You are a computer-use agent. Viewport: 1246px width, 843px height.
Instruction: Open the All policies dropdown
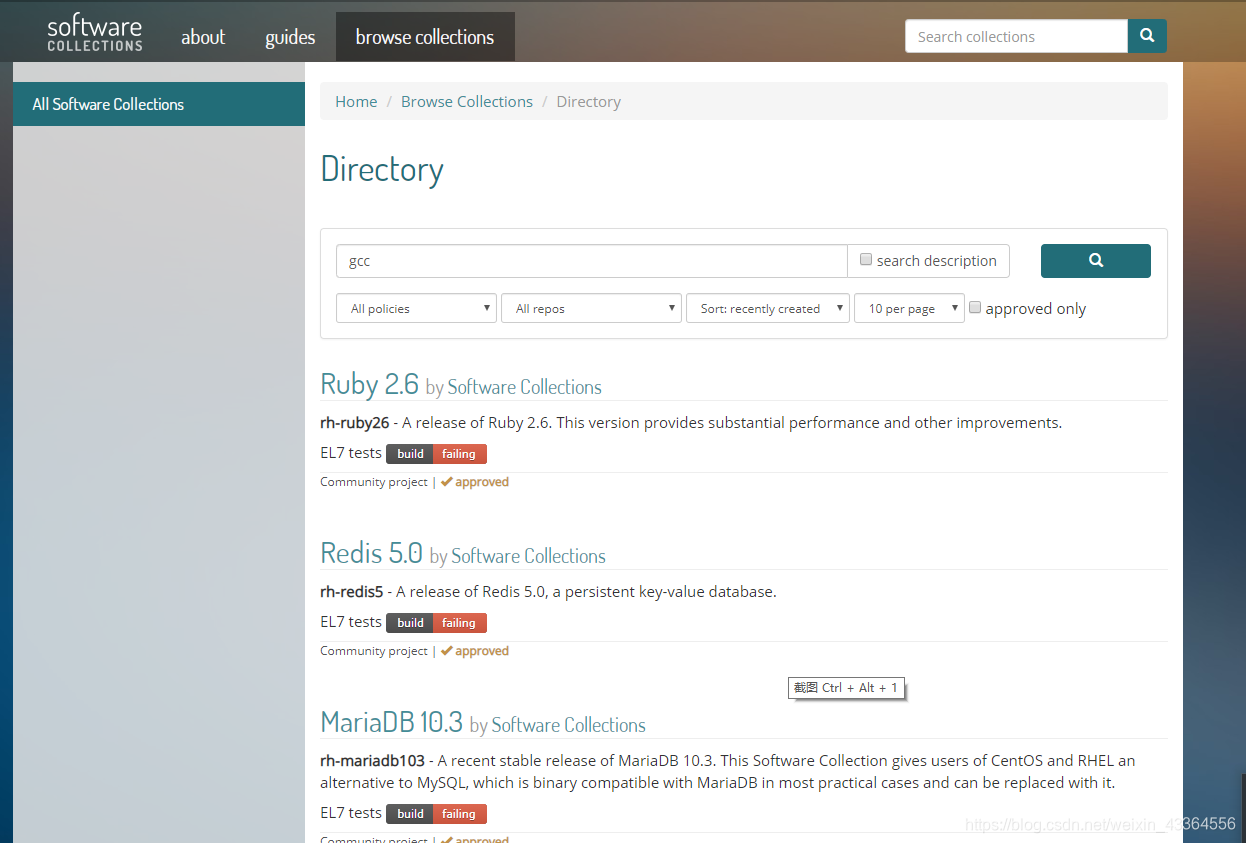tap(416, 308)
